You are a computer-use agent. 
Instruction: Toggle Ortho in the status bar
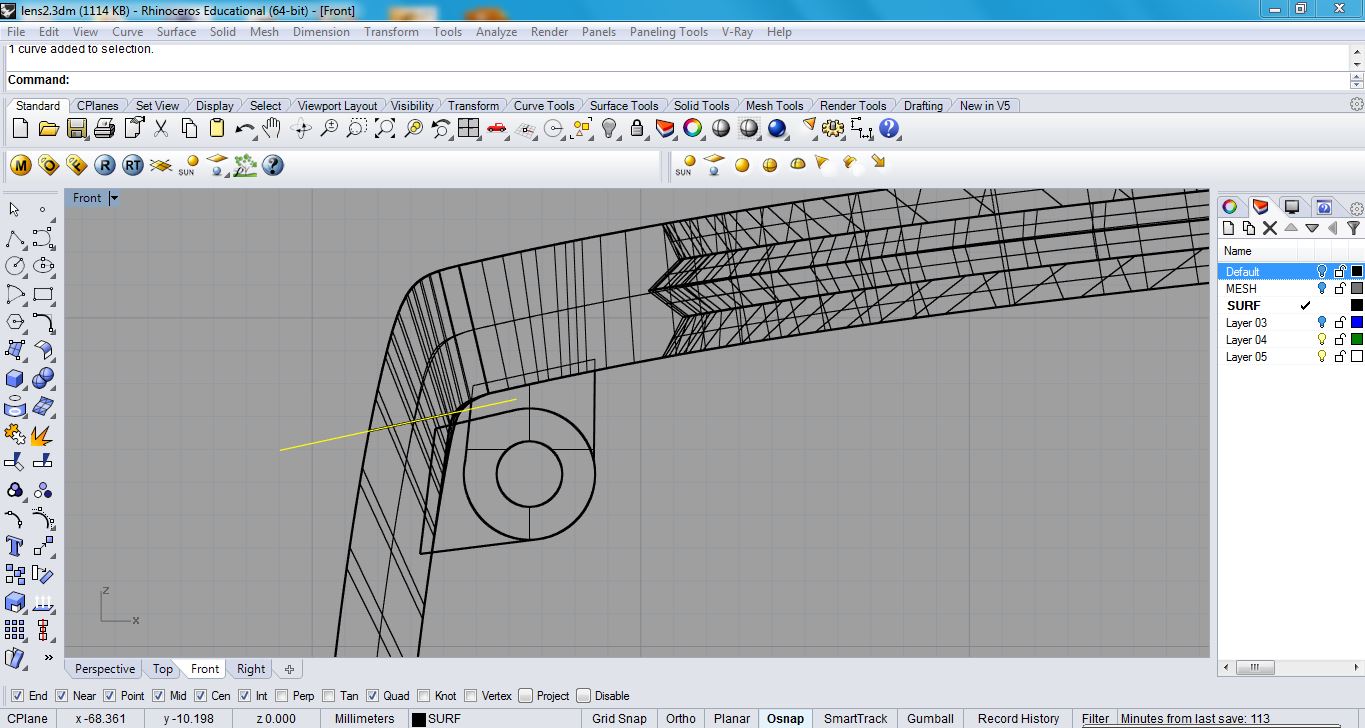pos(680,718)
